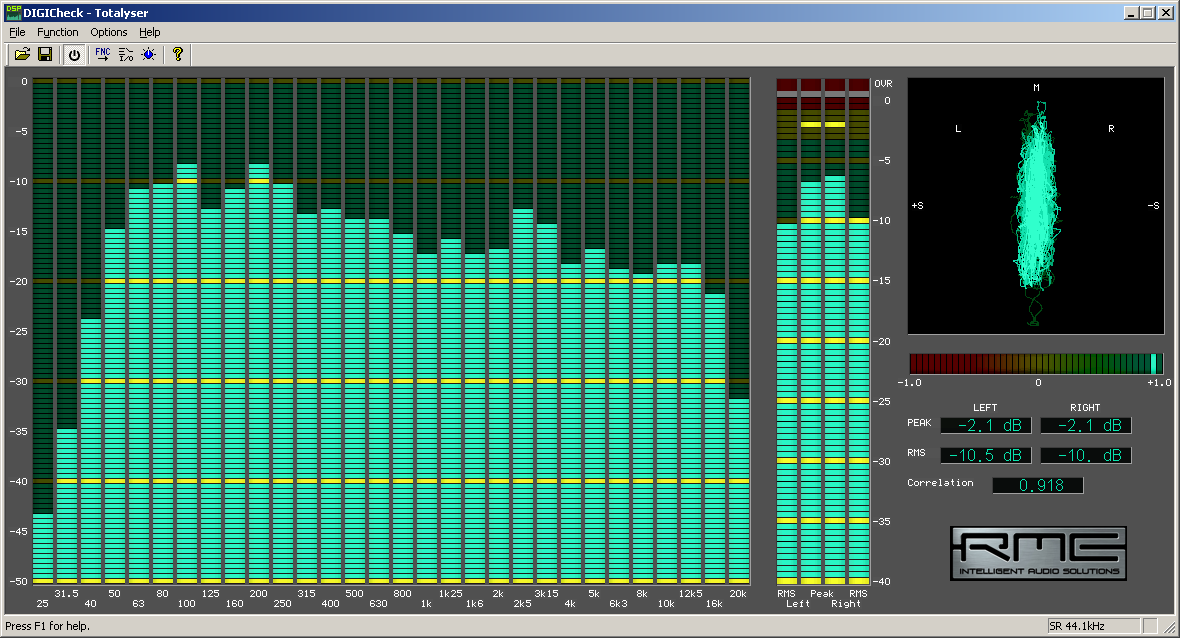This screenshot has height=638, width=1180.
Task: Click the RMS Right level meter
Action: click(859, 331)
